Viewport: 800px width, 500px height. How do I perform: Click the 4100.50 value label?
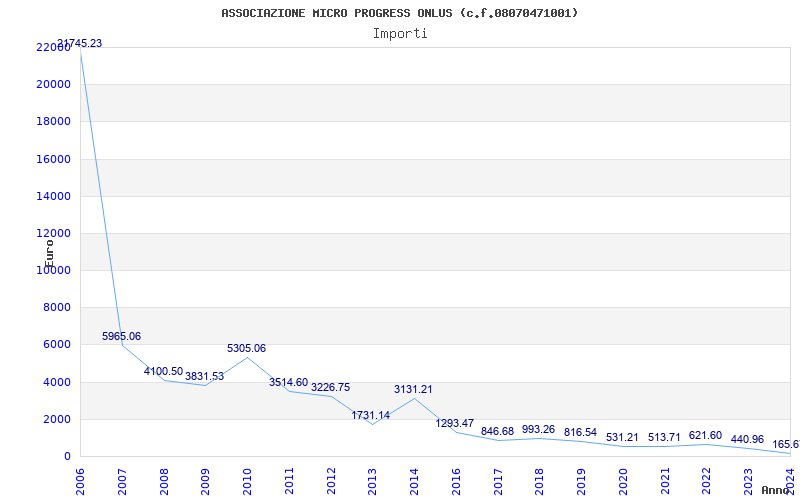click(x=163, y=371)
